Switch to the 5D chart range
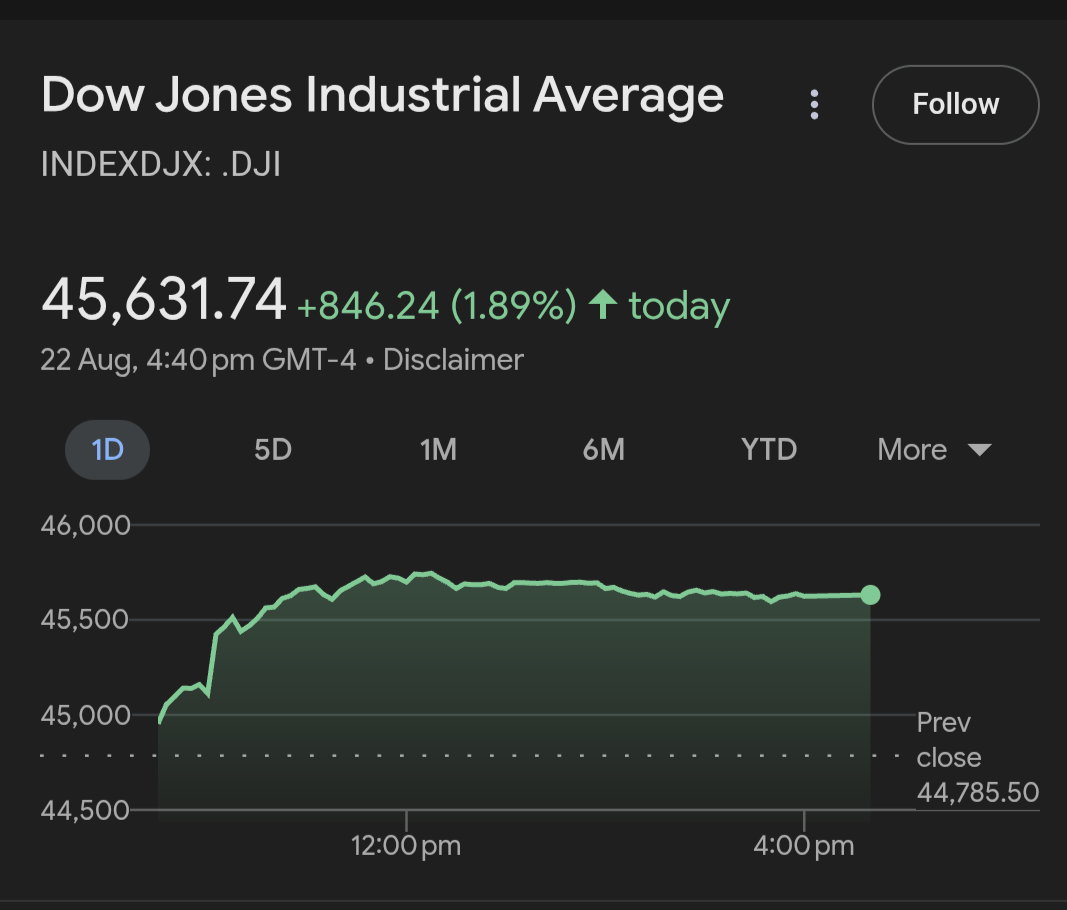 coord(272,450)
